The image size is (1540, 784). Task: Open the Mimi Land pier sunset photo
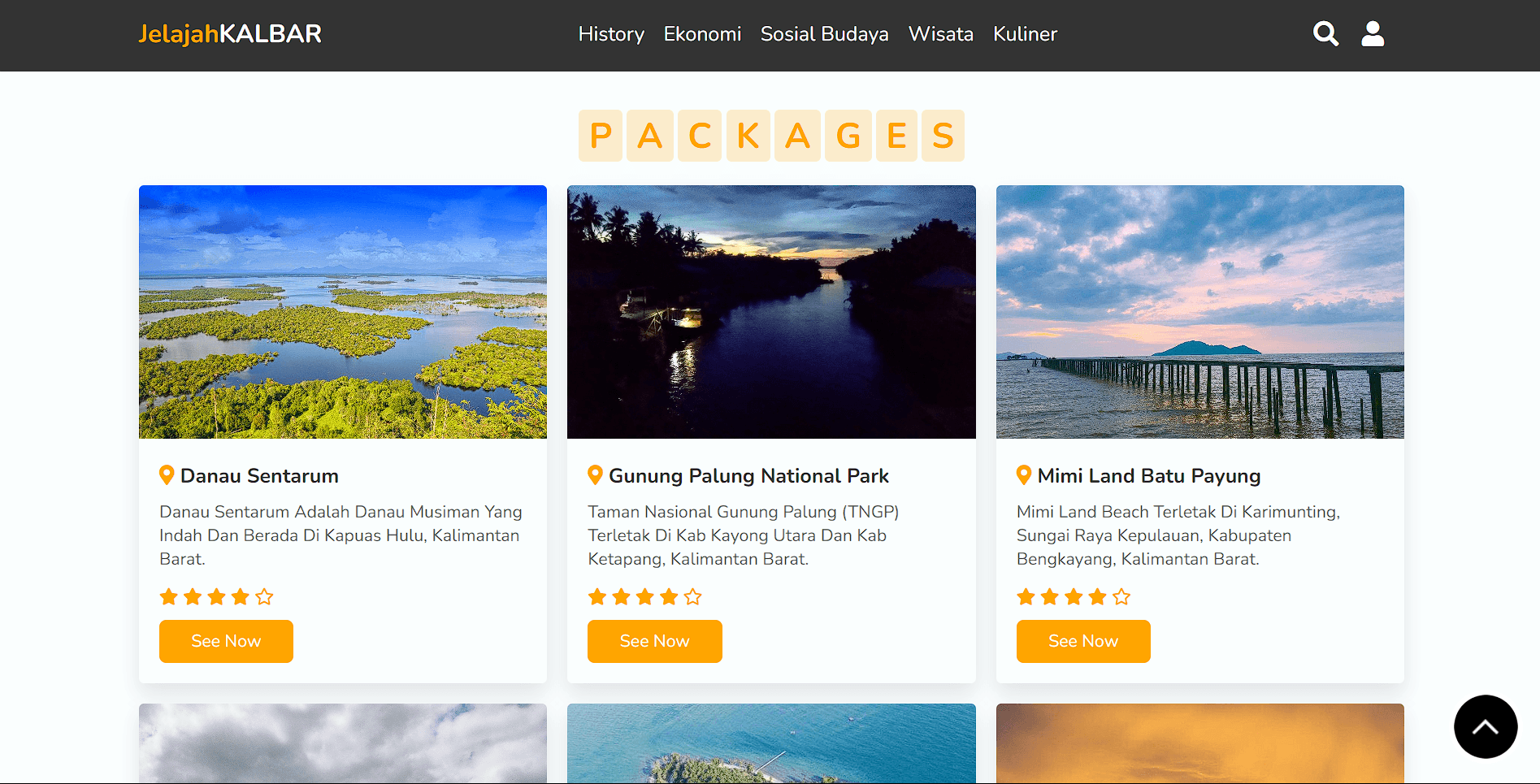pos(1200,312)
